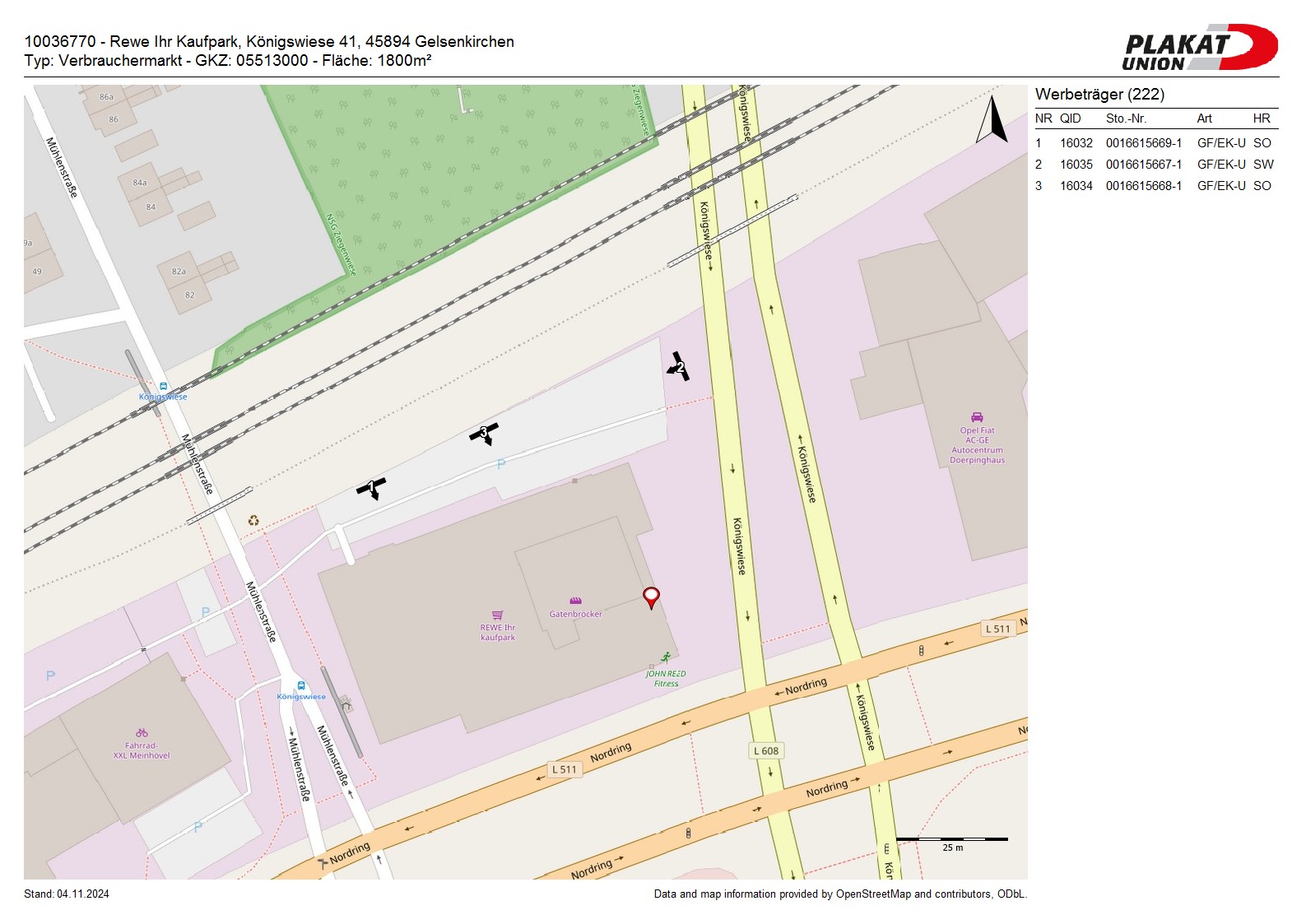Select table row with QID 16032
1306x924 pixels.
(x=1155, y=143)
